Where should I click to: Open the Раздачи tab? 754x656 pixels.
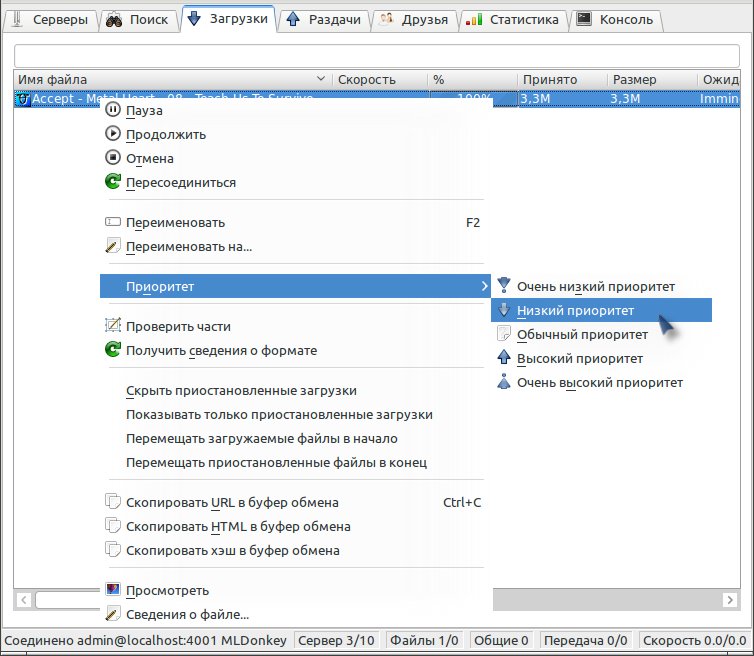[324, 20]
